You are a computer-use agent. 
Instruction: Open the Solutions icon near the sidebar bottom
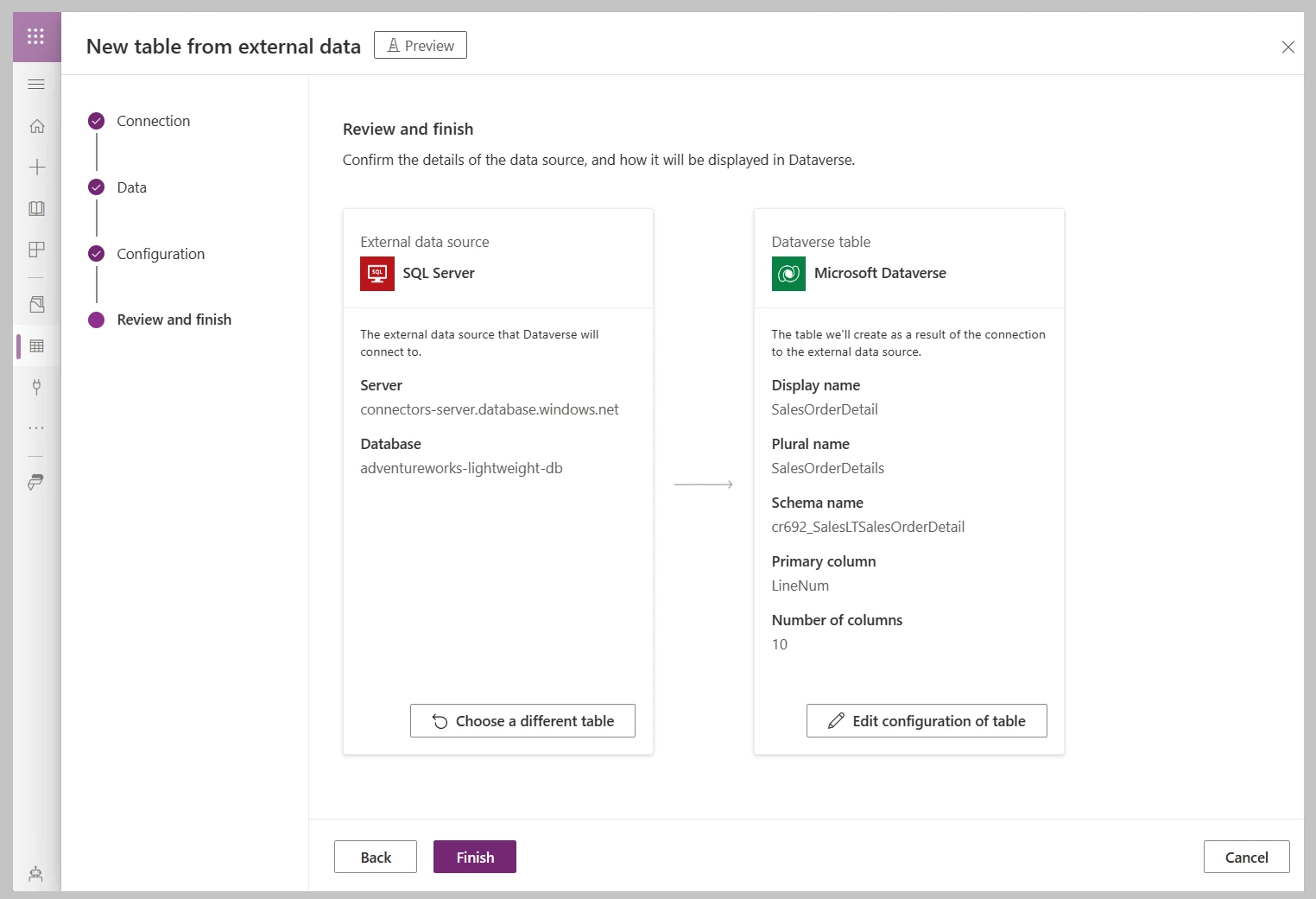point(35,482)
